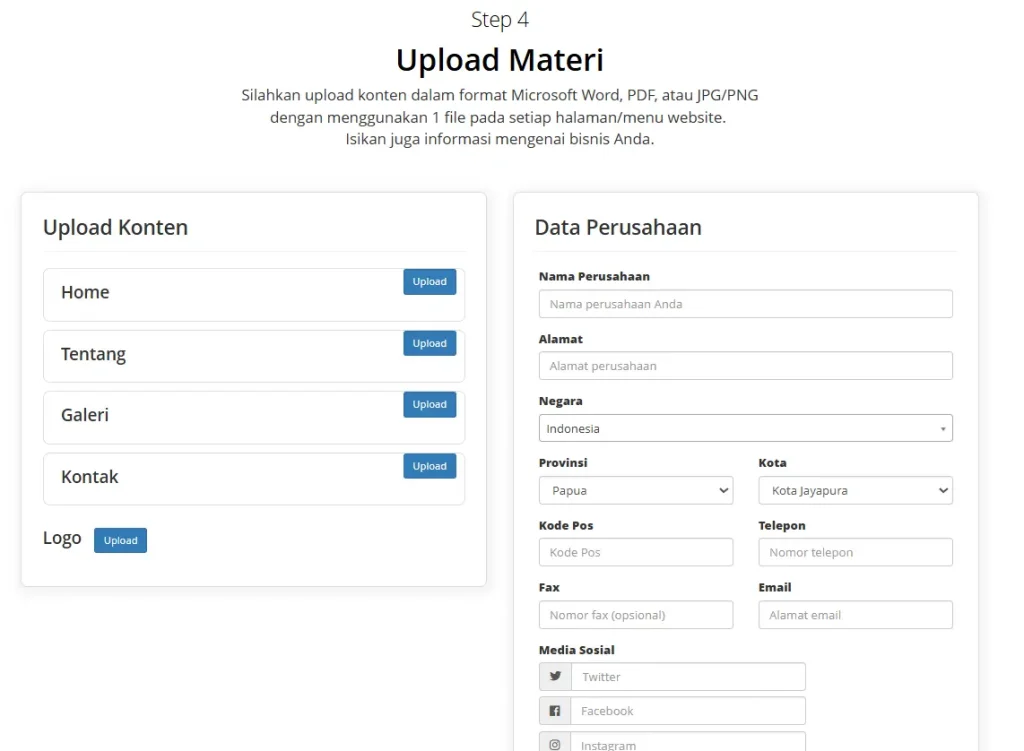Screen dimensions: 1024x751
Task: Focus the Alamat perusahaan input field
Action: click(746, 366)
